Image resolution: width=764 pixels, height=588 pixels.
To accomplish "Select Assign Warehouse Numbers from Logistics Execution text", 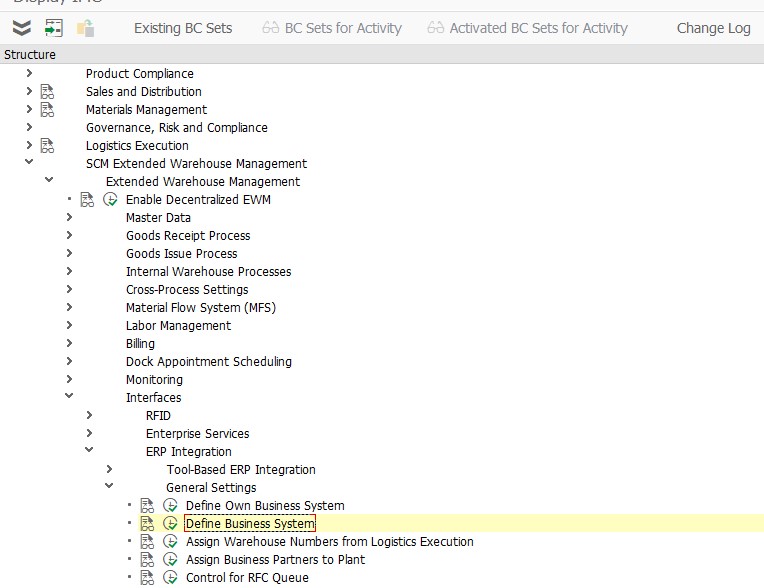I will 329,542.
